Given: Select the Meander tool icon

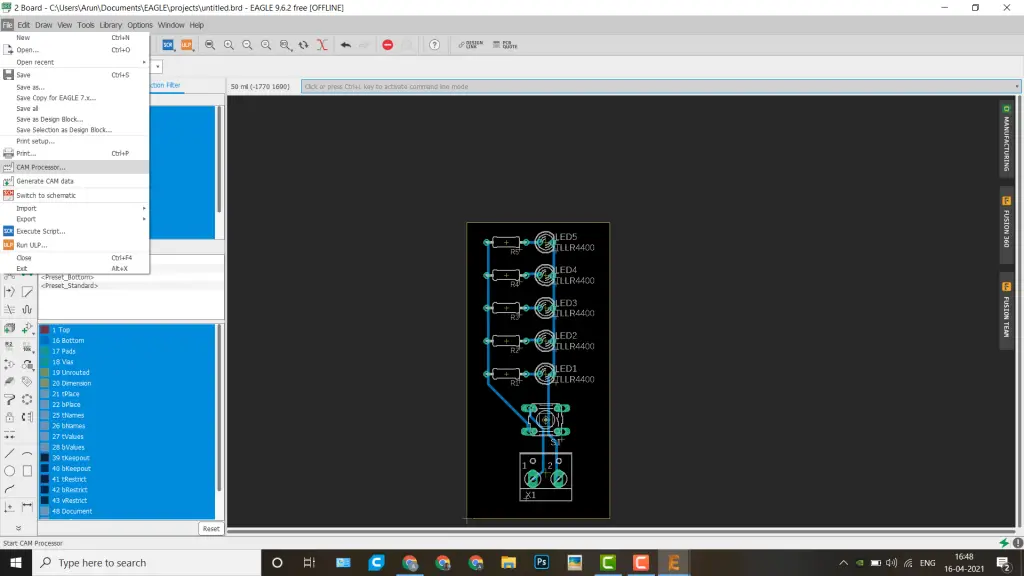Looking at the screenshot, I should [x=27, y=310].
